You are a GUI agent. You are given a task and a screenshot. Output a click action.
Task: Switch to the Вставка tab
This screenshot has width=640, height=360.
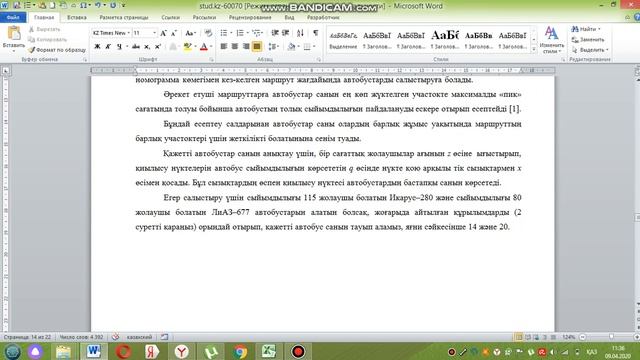pyautogui.click(x=77, y=18)
